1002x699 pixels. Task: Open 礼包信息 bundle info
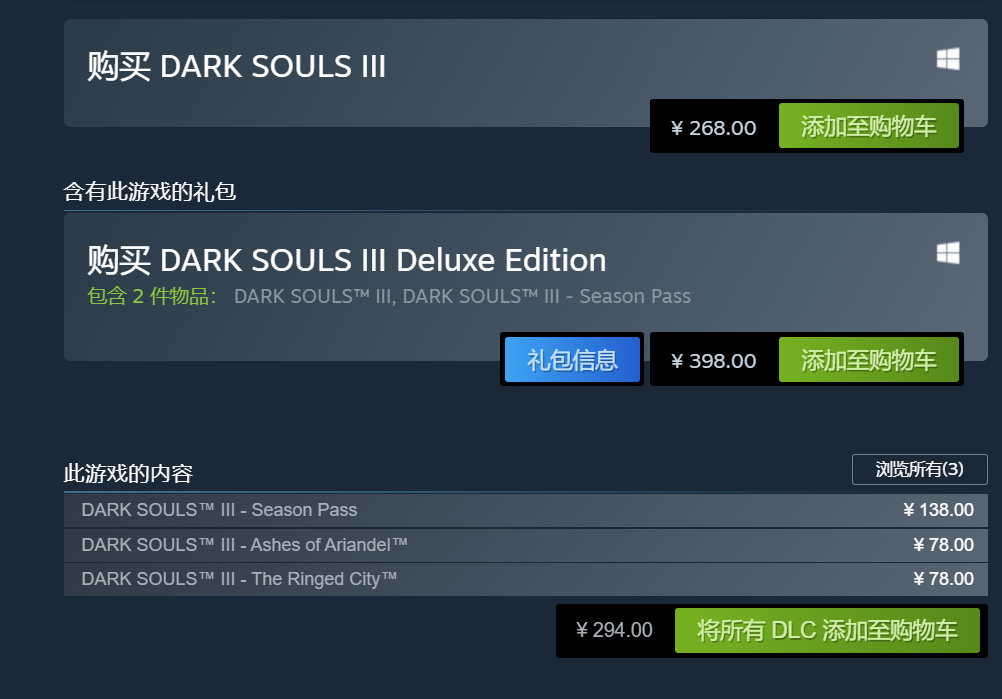pos(572,360)
